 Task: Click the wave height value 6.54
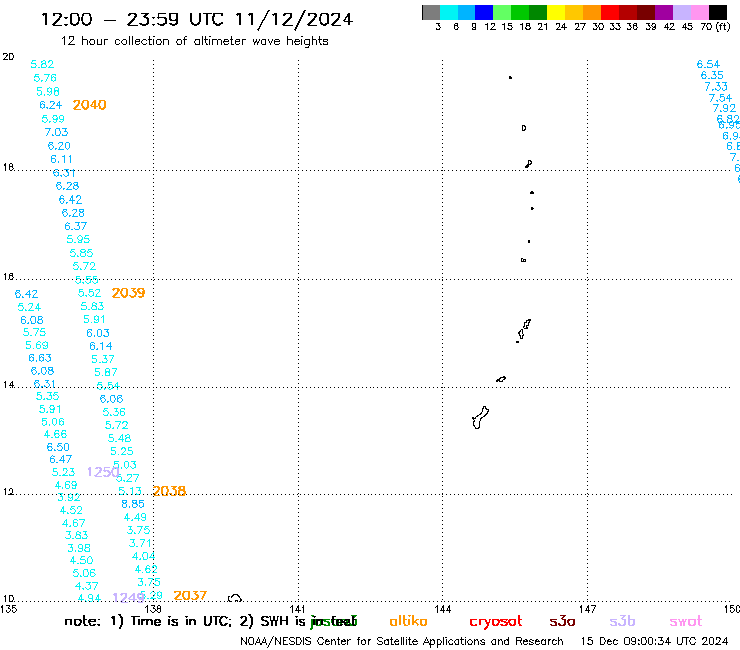click(x=708, y=64)
